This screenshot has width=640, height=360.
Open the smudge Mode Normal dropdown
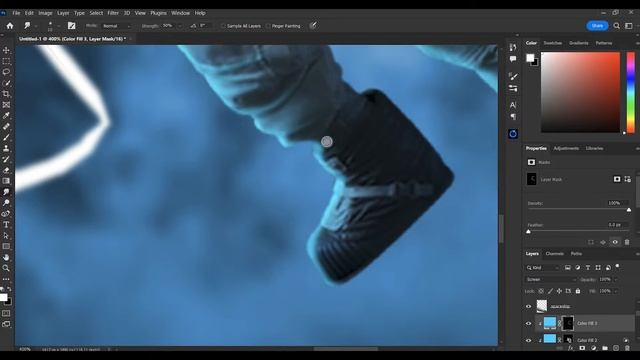117,26
